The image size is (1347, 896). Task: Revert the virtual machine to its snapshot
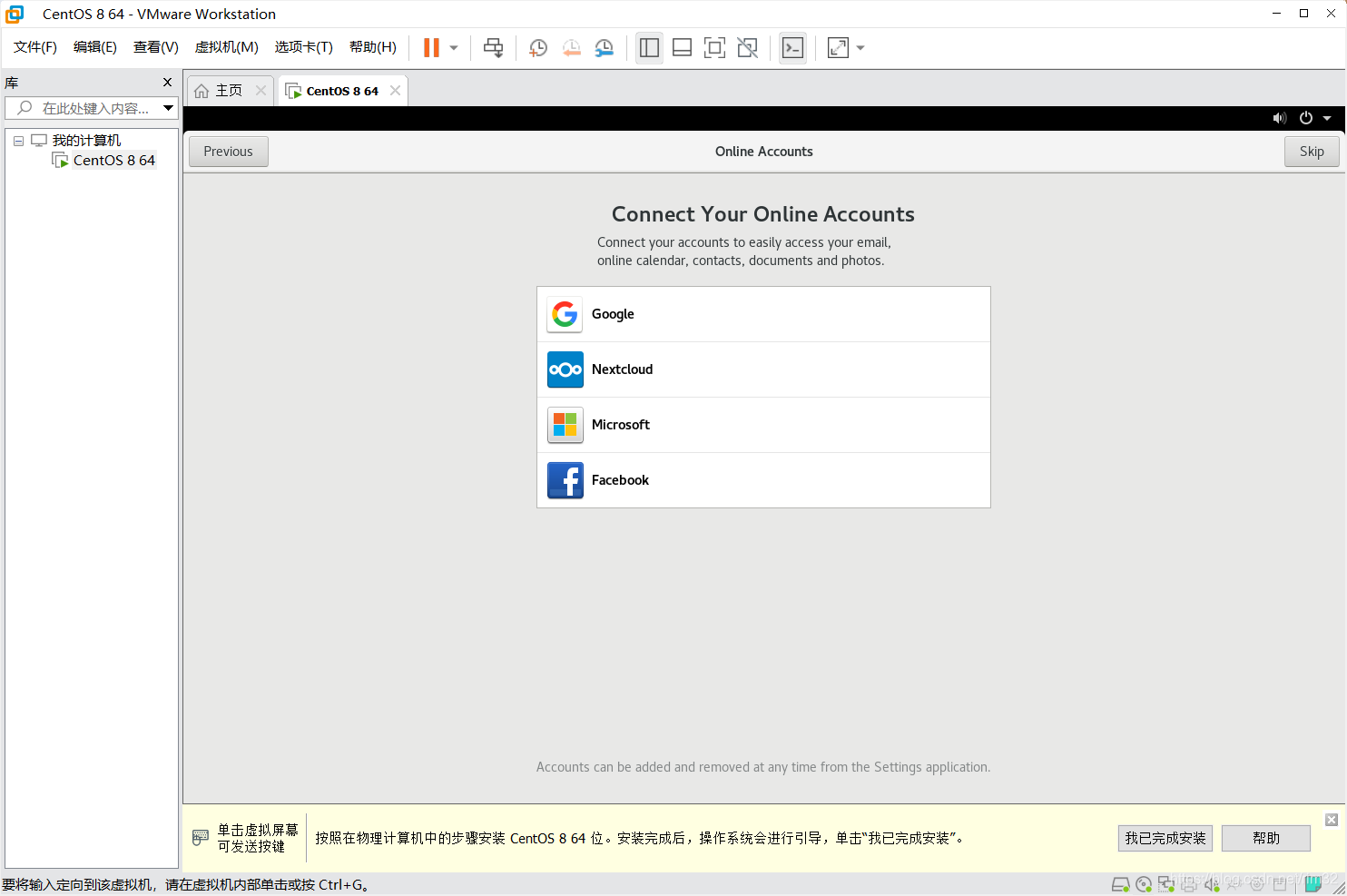[x=571, y=48]
